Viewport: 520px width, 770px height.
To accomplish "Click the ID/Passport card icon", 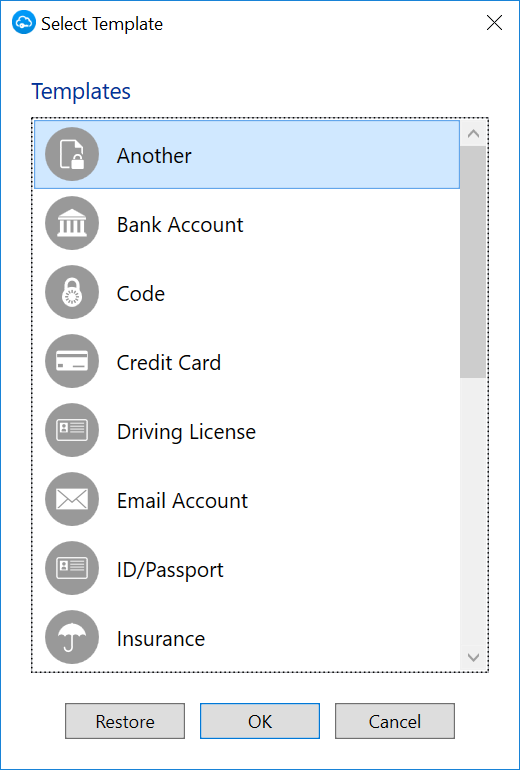I will click(x=72, y=568).
